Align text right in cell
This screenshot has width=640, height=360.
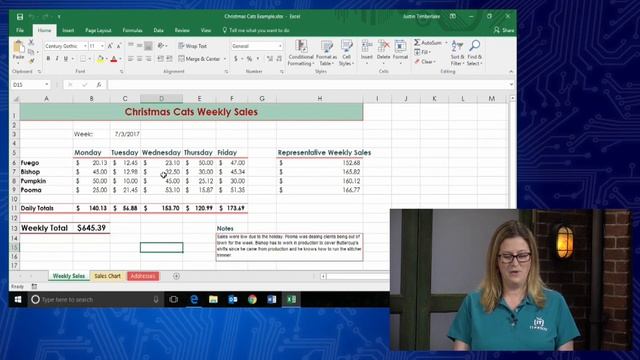point(149,59)
